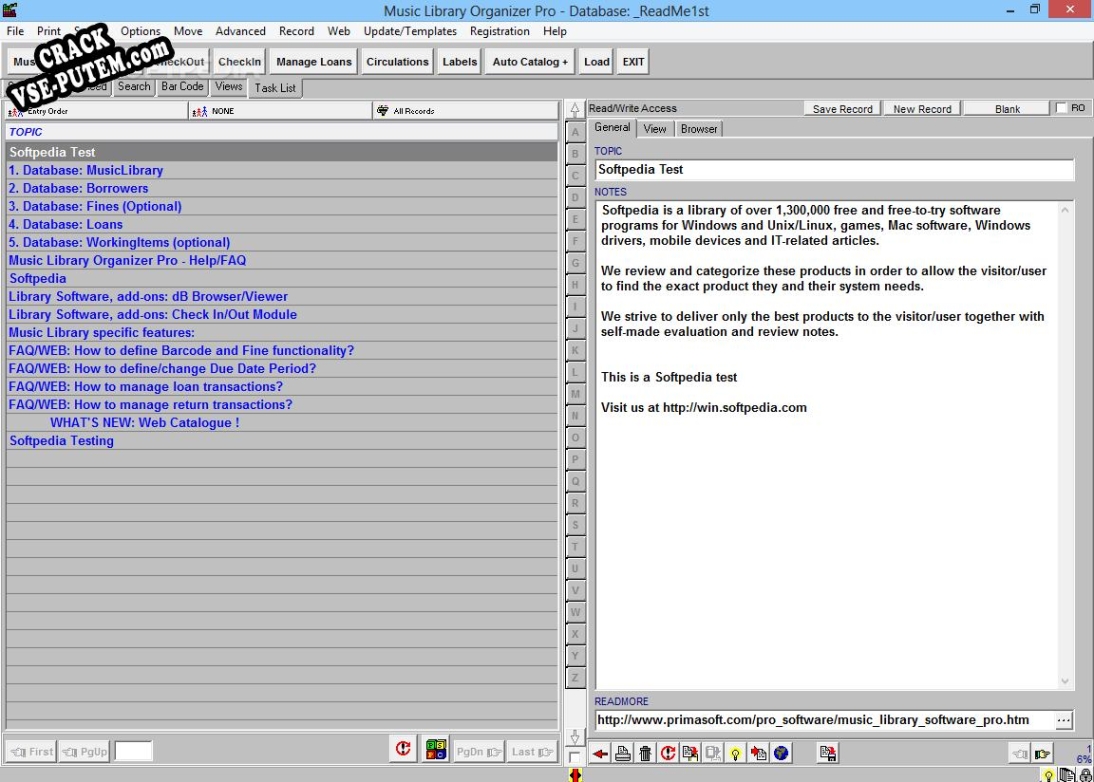Open the All Records filter selector
This screenshot has width=1094, height=782.
[x=465, y=111]
